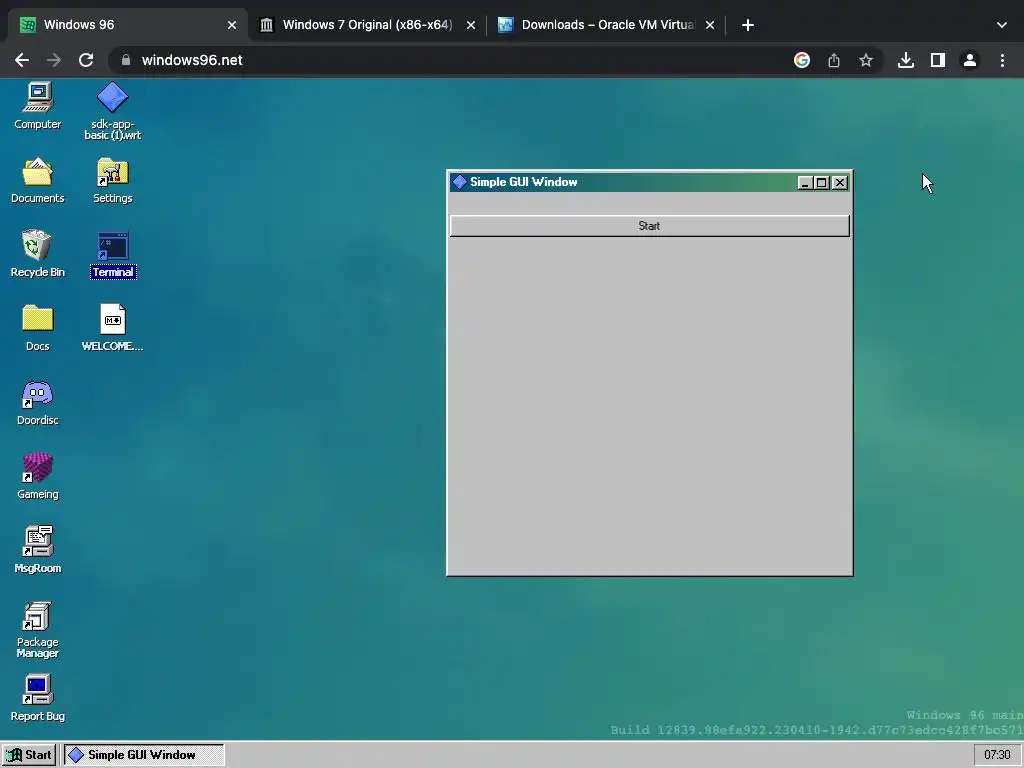Switch to the Downloads Oracle VM VirtualBox tab
The height and width of the screenshot is (768, 1024).
[x=607, y=25]
